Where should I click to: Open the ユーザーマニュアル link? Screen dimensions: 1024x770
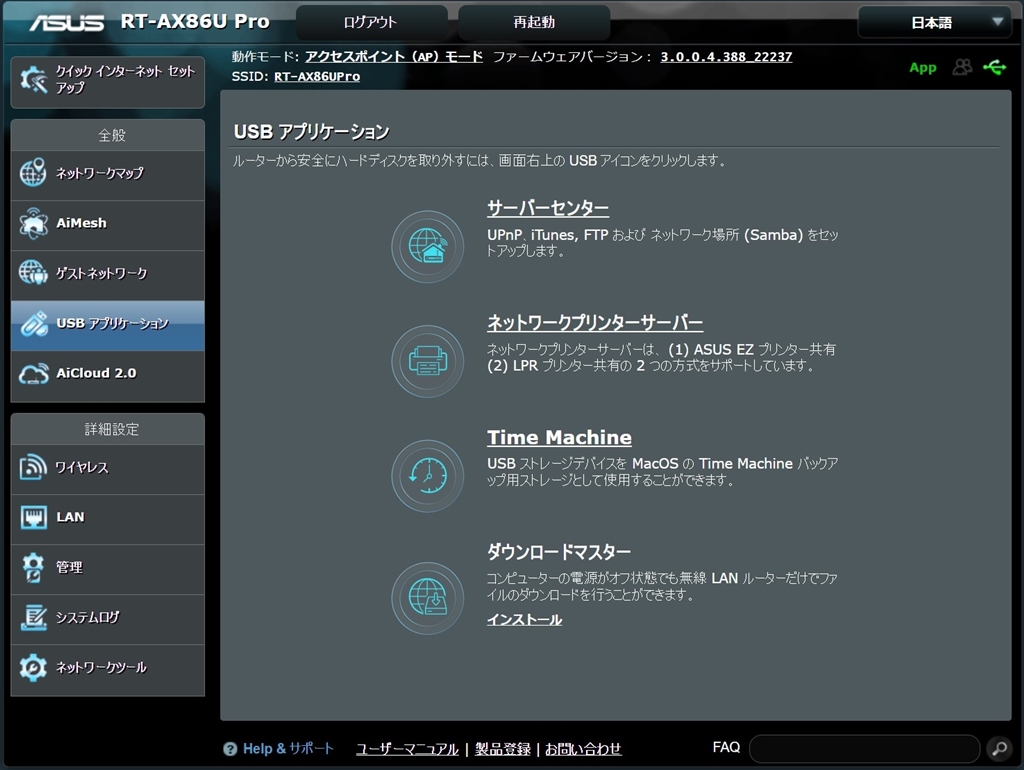[x=408, y=749]
